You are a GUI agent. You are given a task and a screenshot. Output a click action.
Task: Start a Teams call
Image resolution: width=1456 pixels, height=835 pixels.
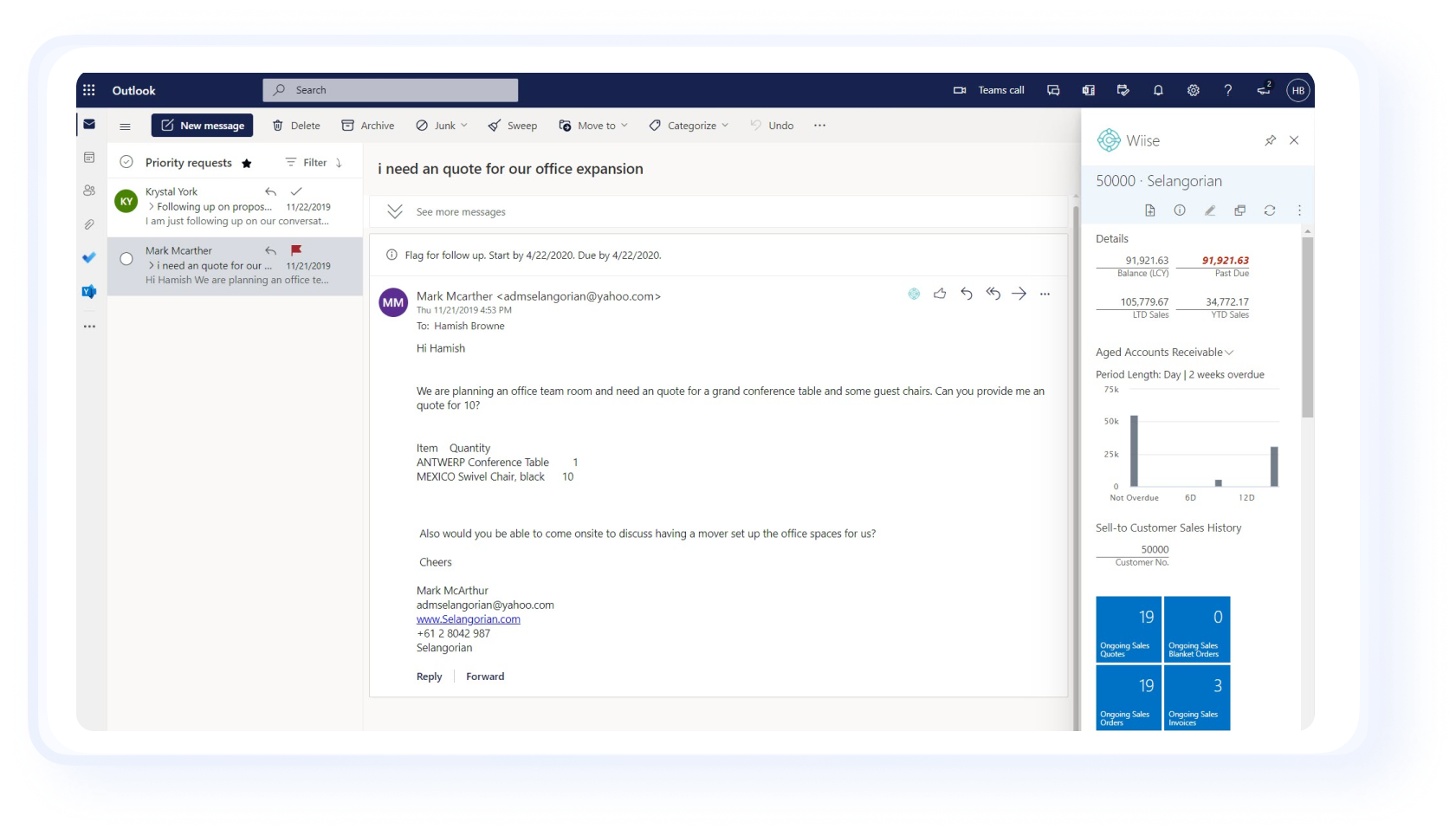988,90
